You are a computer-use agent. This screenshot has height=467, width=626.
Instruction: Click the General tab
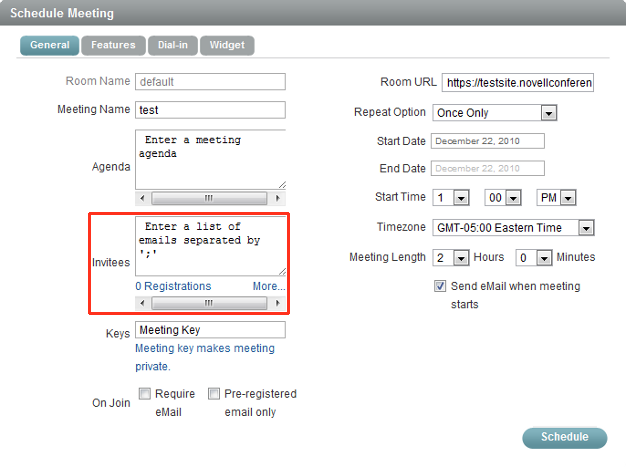pyautogui.click(x=49, y=45)
